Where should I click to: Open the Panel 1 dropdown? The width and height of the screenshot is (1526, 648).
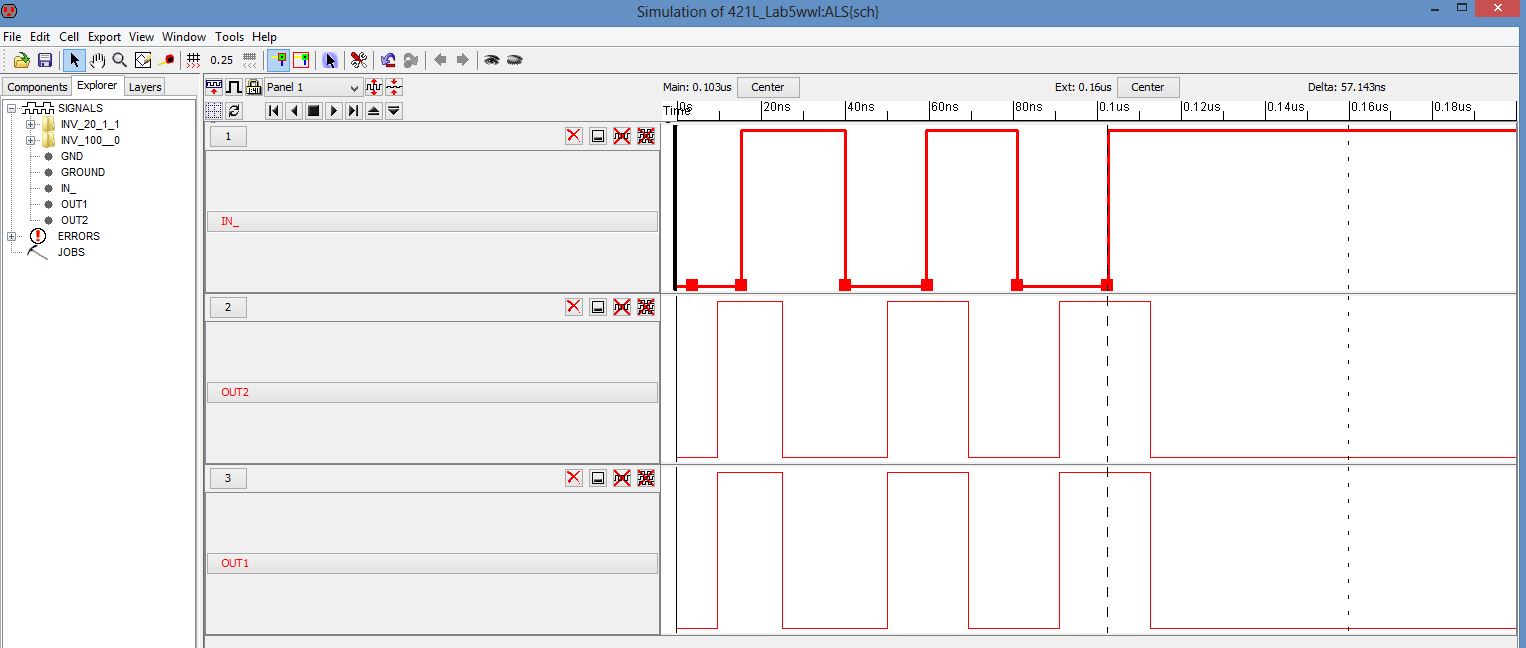tap(312, 87)
